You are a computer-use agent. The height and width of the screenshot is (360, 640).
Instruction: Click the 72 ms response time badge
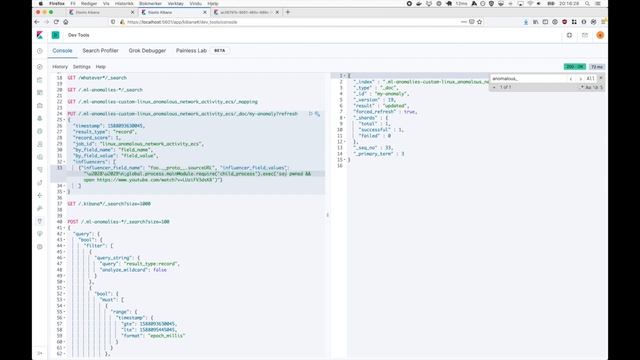coord(597,67)
